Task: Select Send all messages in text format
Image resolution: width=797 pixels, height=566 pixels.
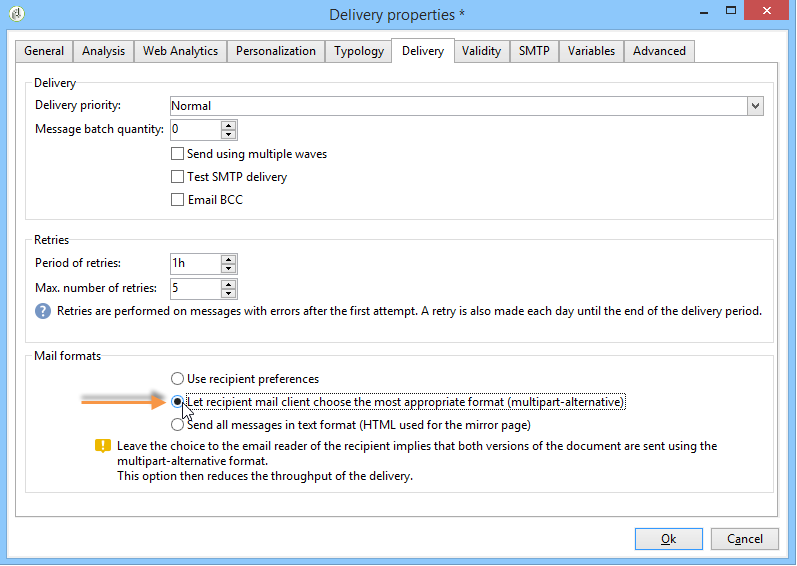Action: point(177,425)
